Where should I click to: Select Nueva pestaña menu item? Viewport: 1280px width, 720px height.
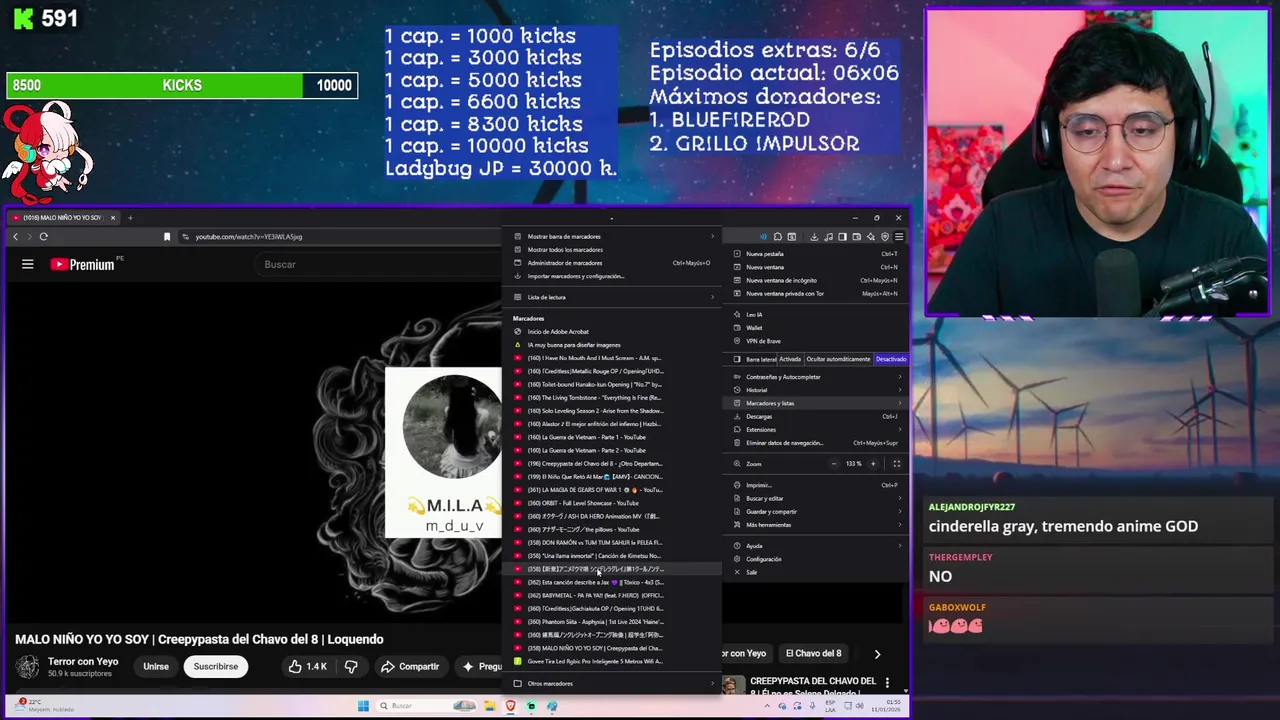(816, 254)
